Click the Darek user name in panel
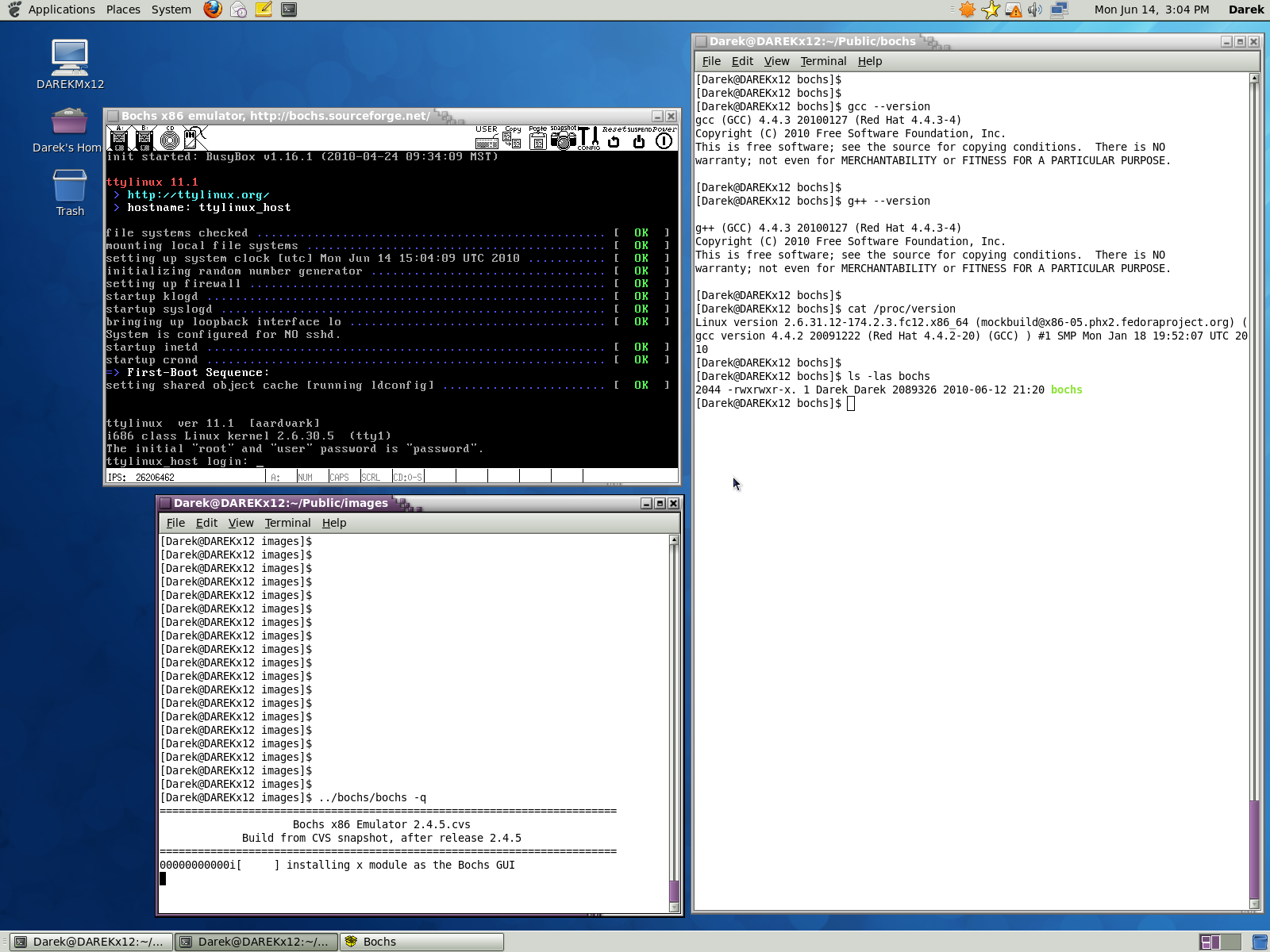This screenshot has height=952, width=1270. coord(1245,10)
